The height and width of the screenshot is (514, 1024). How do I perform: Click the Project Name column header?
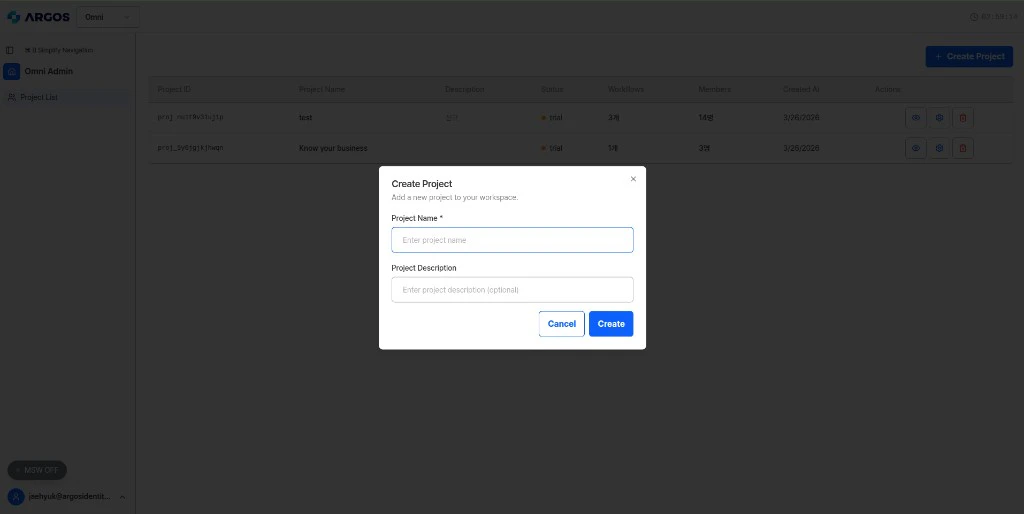click(322, 89)
